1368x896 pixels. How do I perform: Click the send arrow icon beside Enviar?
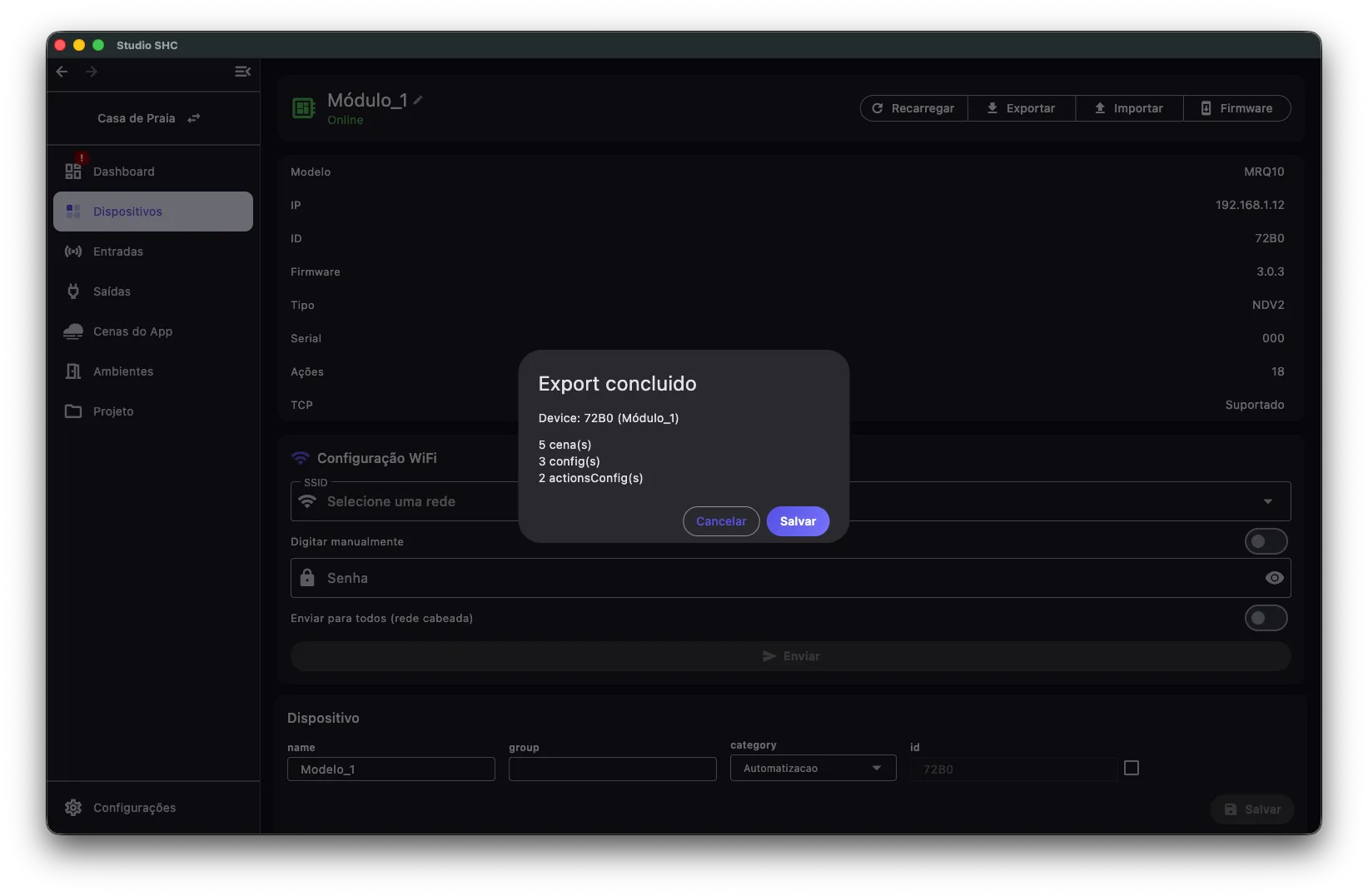[x=769, y=656]
